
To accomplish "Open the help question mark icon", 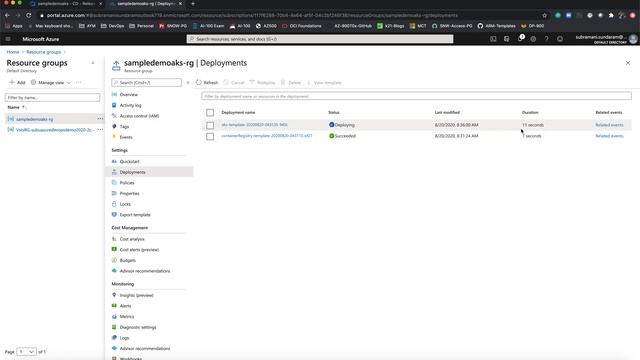I will 547,39.
